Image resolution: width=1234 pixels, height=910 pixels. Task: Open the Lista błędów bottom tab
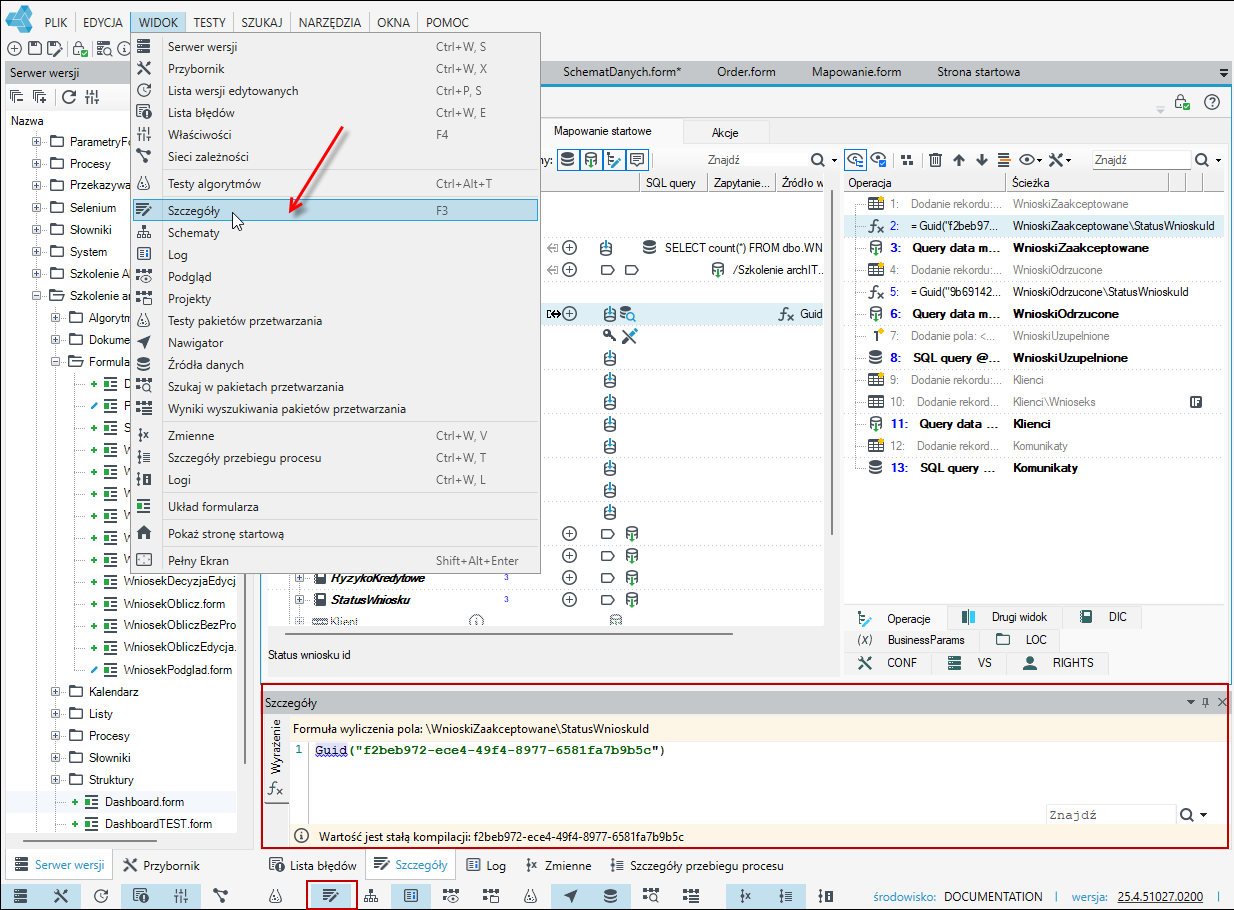pos(314,866)
